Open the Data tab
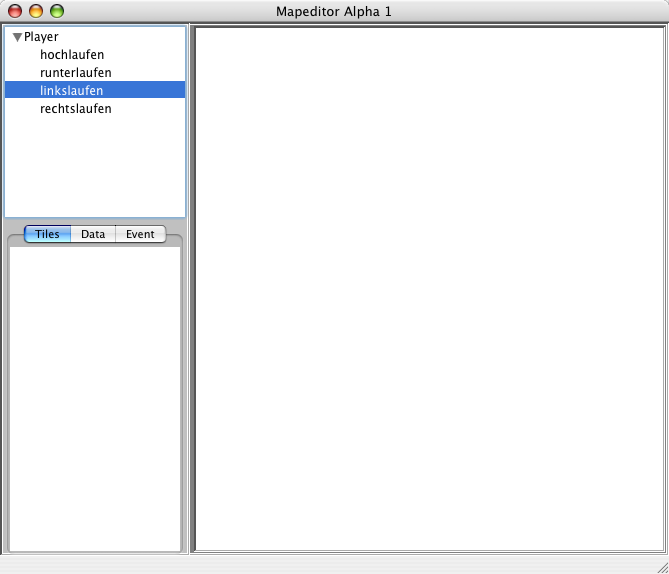Screen dimensions: 669x574 [93, 234]
